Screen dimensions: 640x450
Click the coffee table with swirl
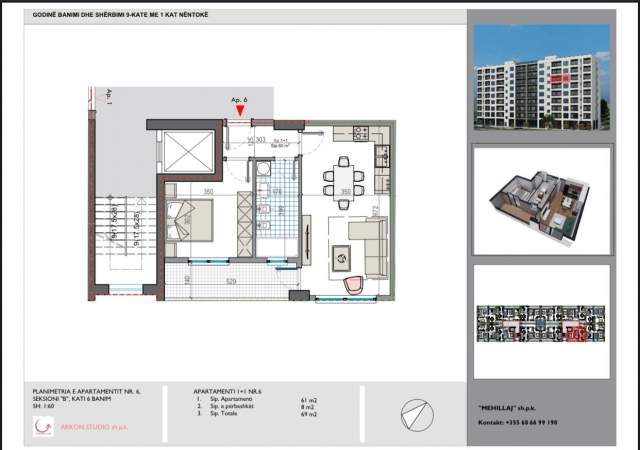pyautogui.click(x=341, y=258)
